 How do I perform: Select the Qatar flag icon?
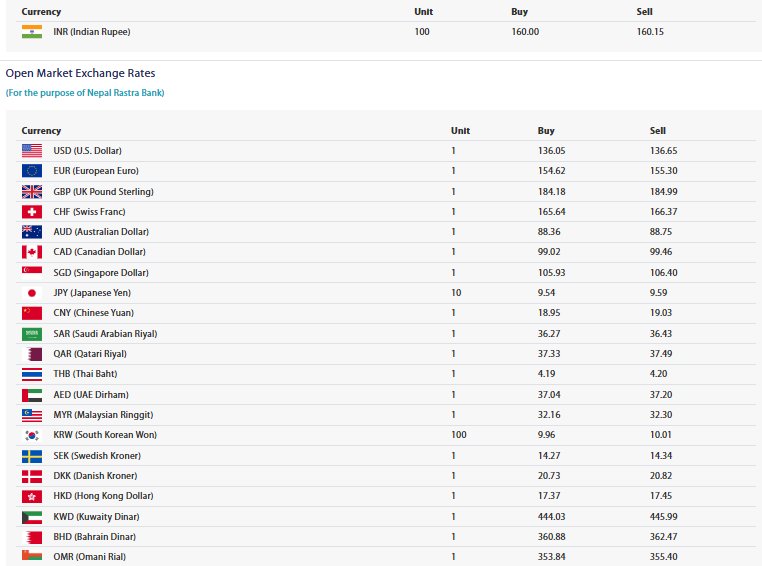tap(32, 354)
